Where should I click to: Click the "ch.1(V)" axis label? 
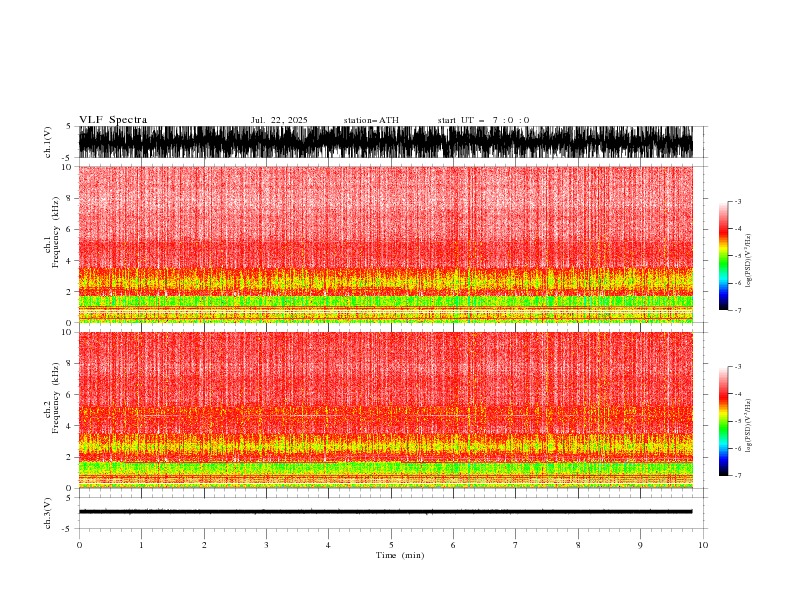(48, 142)
